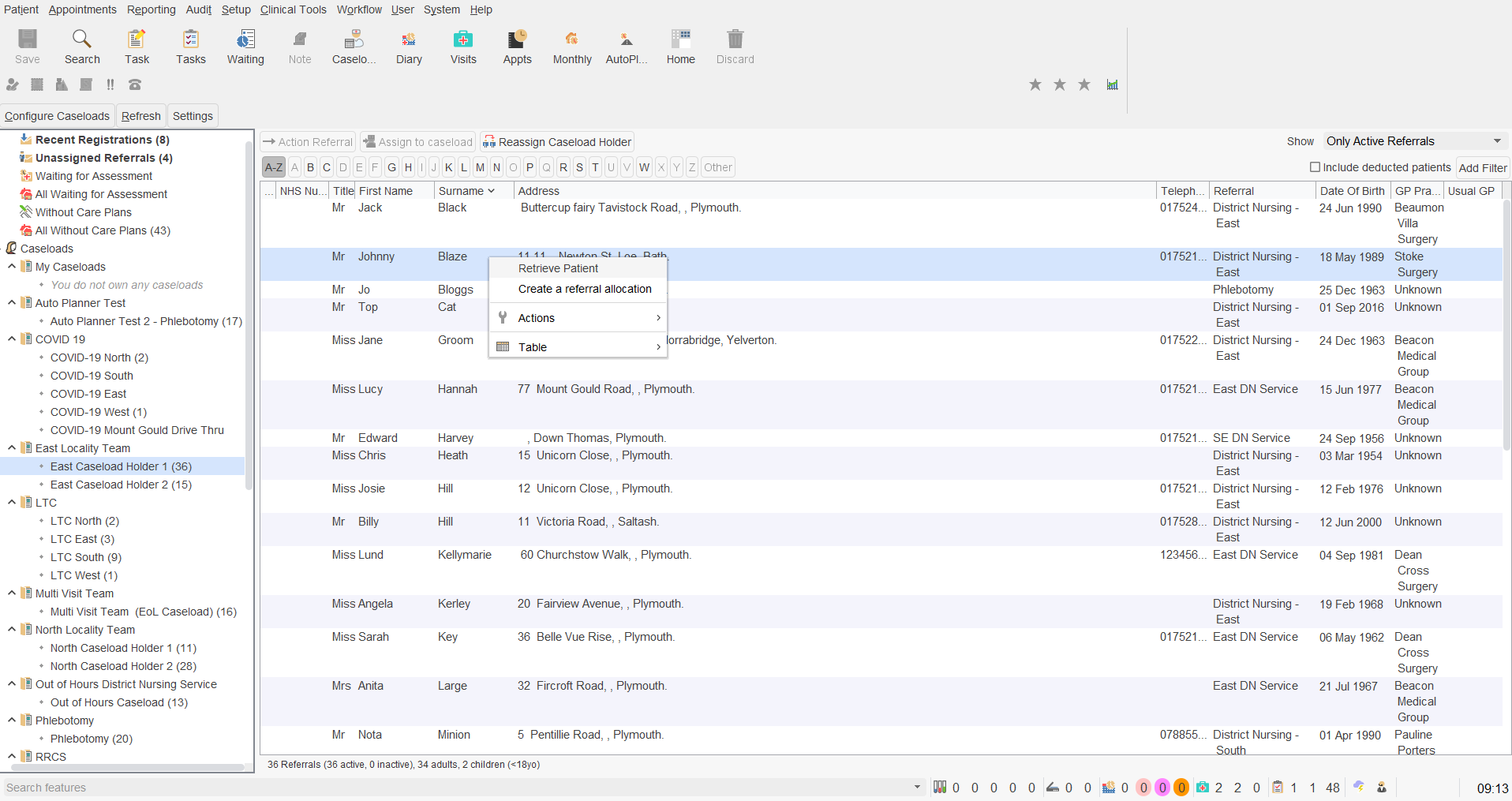The image size is (1512, 801).
Task: Collapse the East Locality Team node
Action: tap(12, 448)
